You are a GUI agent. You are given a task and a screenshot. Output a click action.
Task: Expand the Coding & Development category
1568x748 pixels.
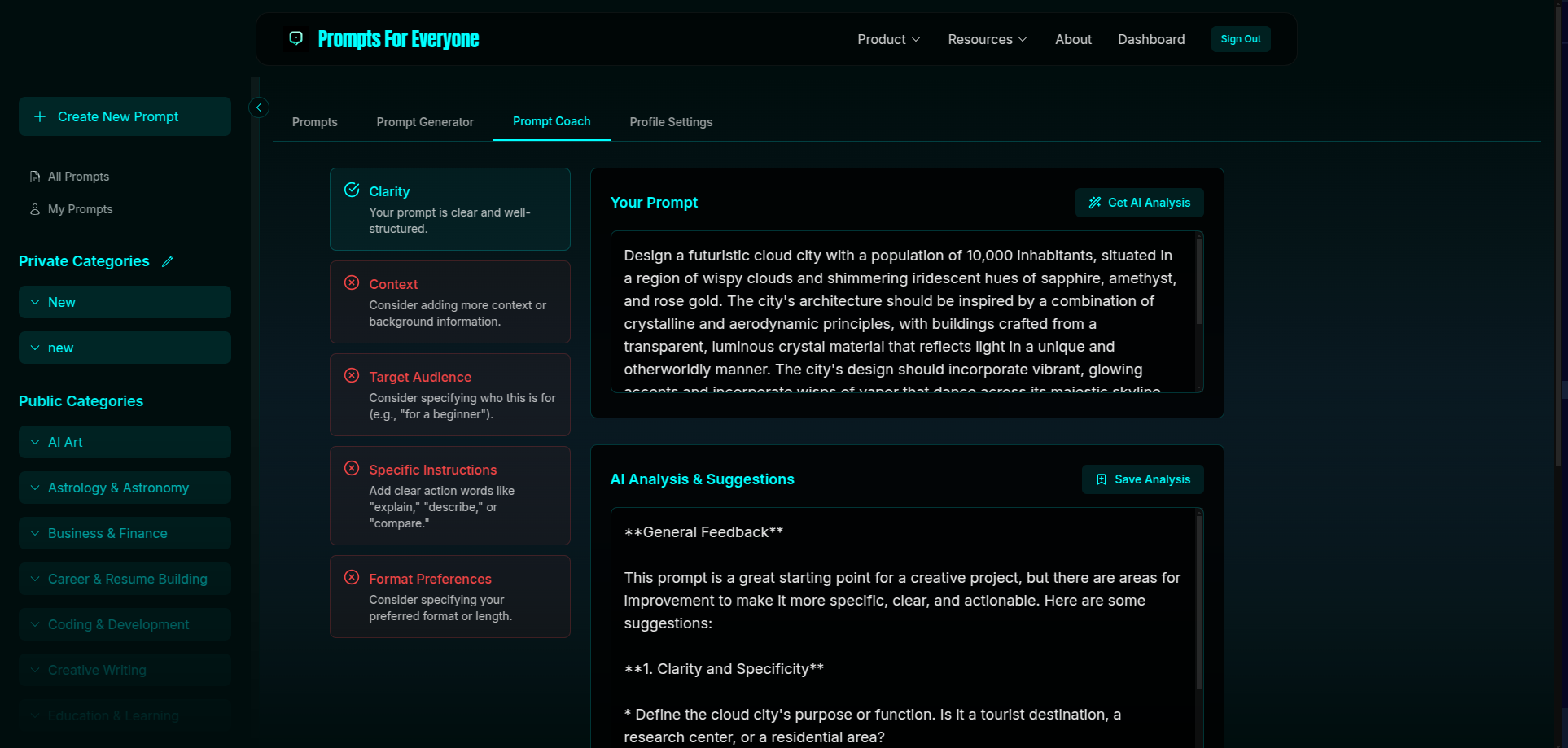pyautogui.click(x=125, y=624)
